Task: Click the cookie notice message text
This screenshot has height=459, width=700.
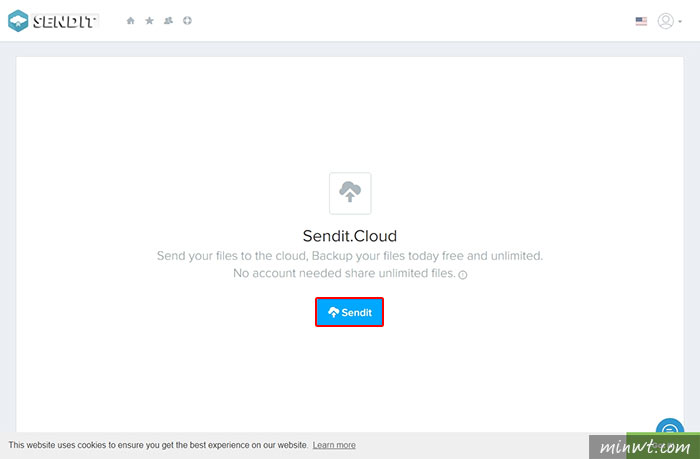Action: point(158,445)
